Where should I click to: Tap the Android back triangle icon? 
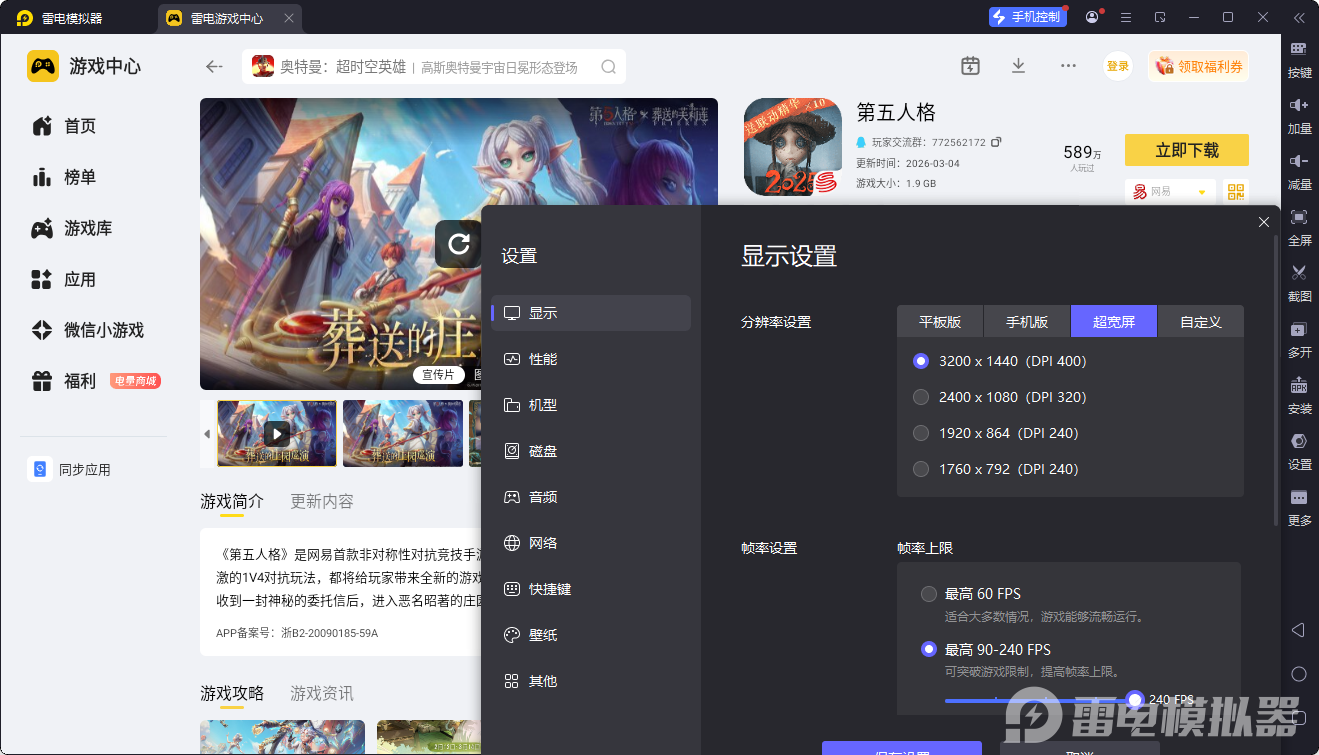1299,630
